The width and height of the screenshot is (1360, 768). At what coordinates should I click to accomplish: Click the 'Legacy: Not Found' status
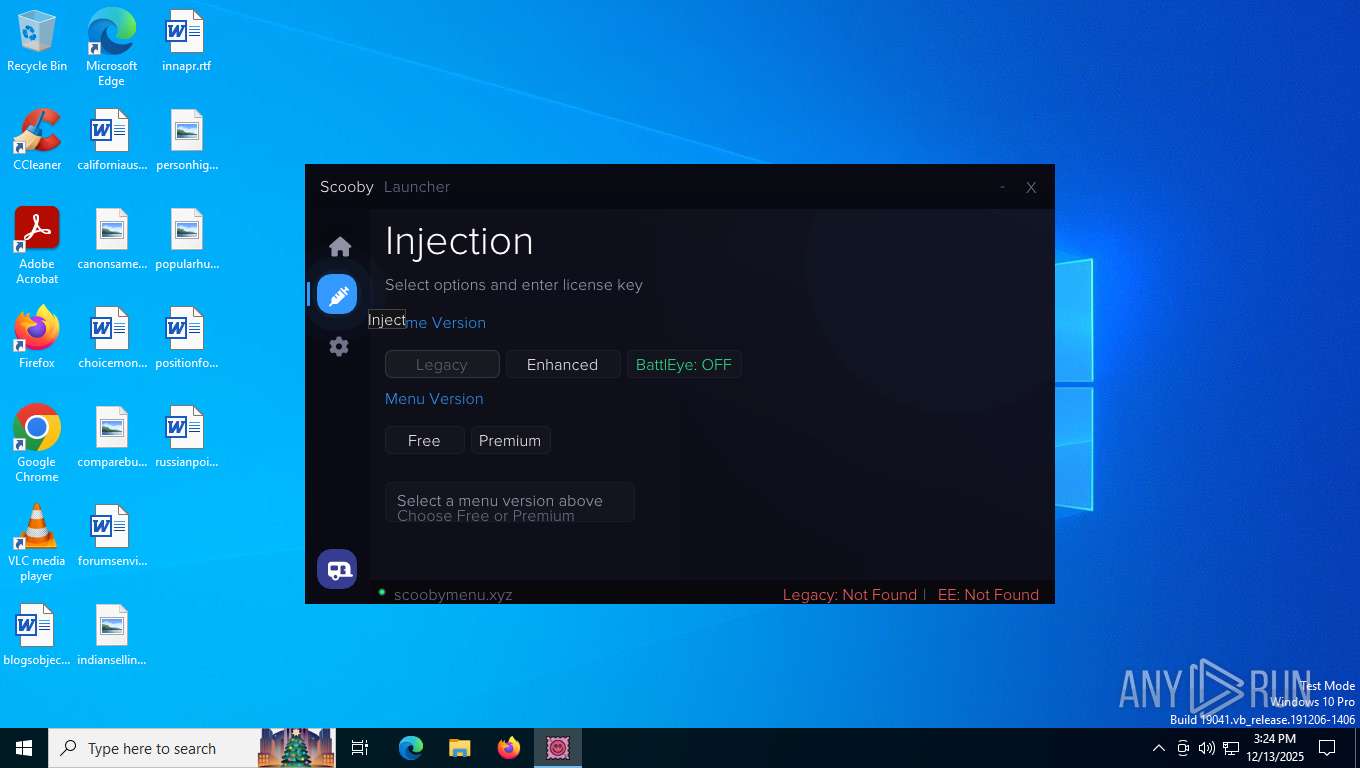(x=850, y=595)
